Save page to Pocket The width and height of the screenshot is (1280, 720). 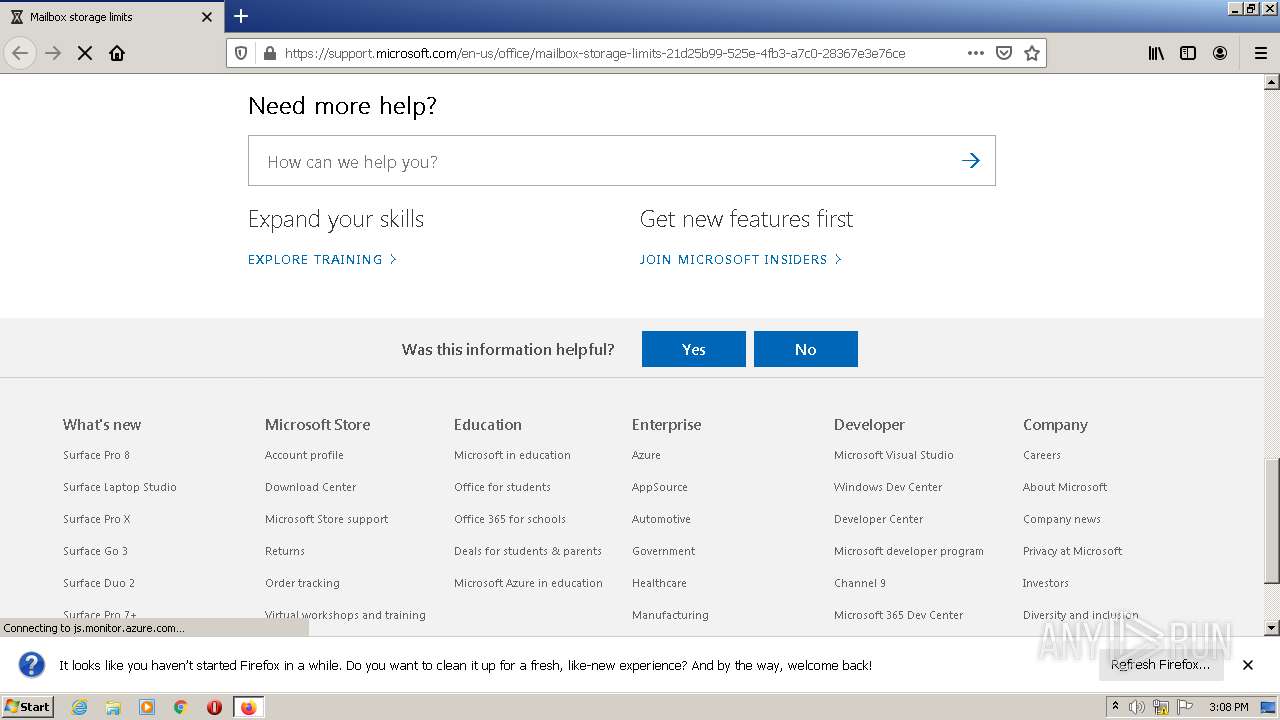pyautogui.click(x=1004, y=53)
